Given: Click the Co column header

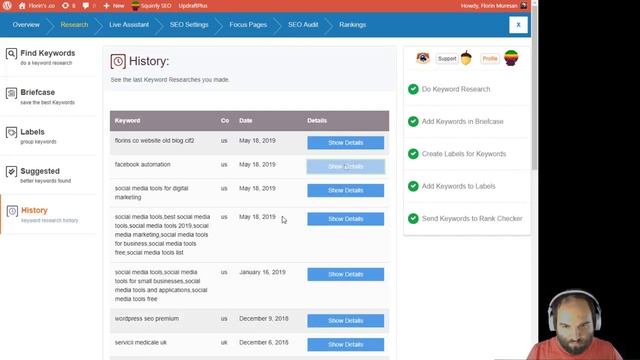Looking at the screenshot, I should point(225,121).
